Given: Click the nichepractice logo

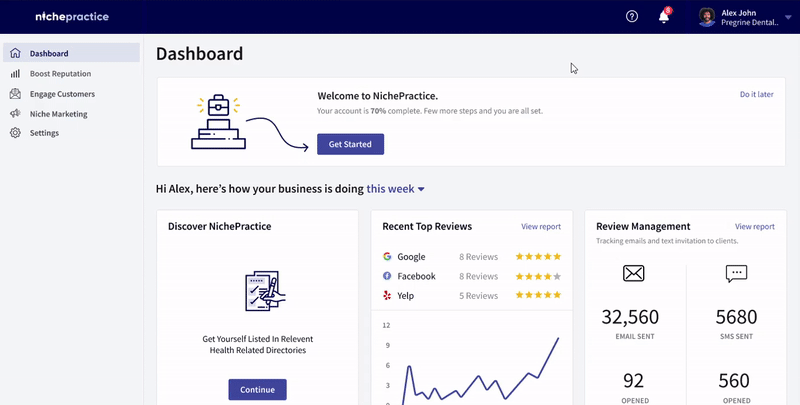Looking at the screenshot, I should pyautogui.click(x=72, y=16).
